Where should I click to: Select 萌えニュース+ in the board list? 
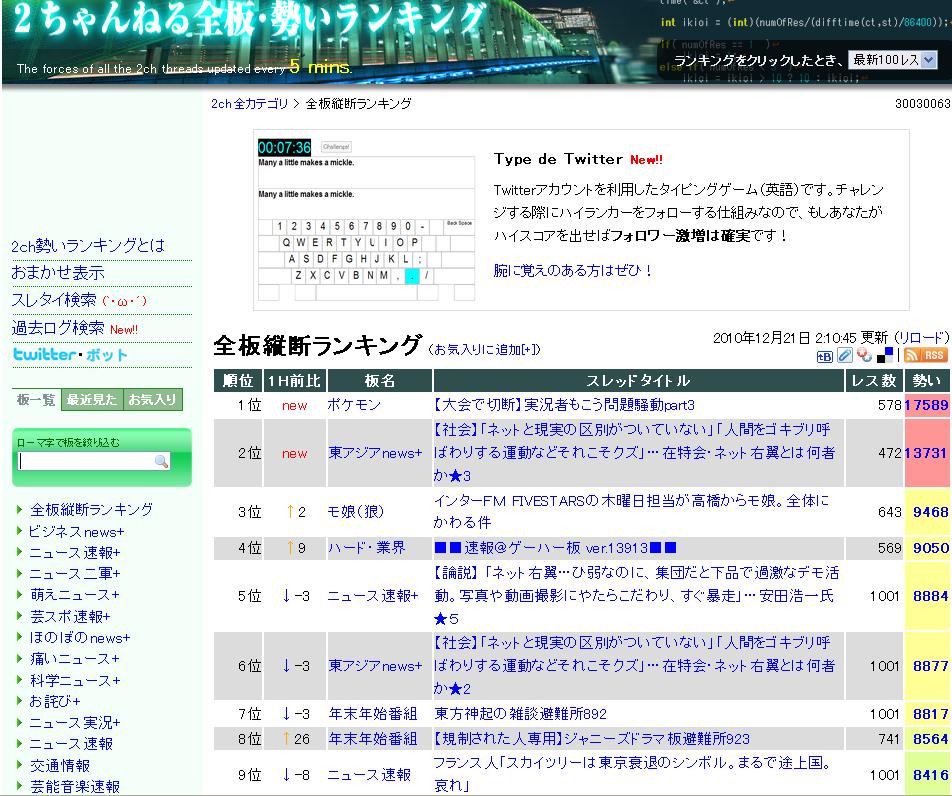pyautogui.click(x=75, y=594)
